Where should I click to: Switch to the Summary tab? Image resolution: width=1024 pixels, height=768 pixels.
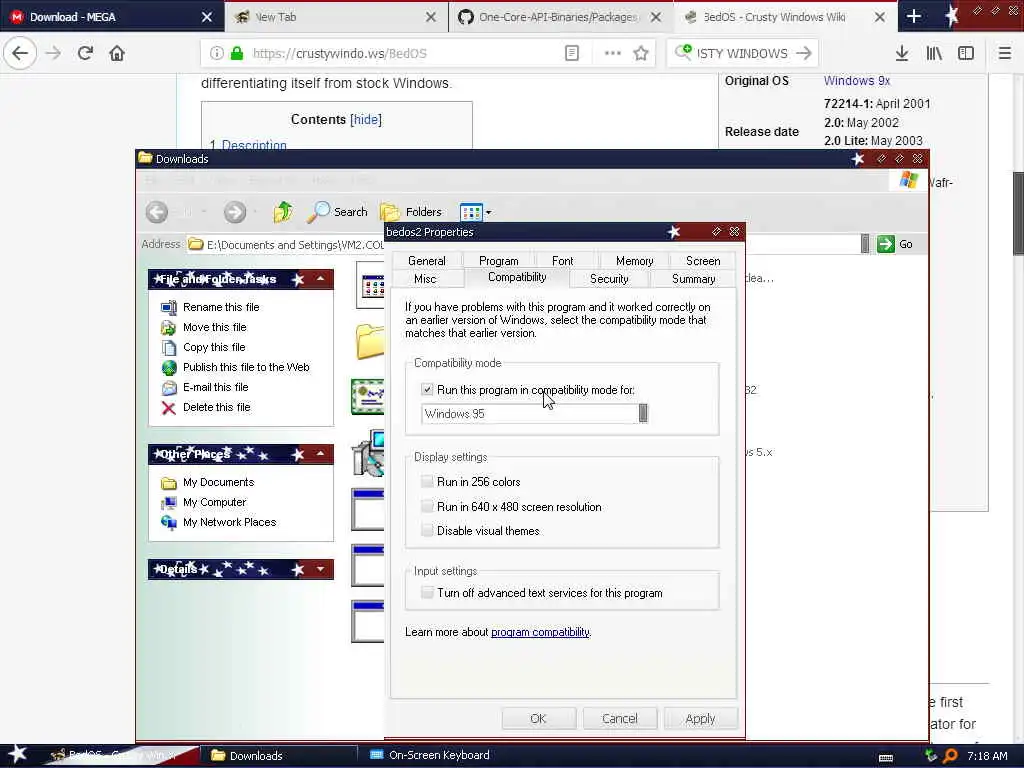pos(694,279)
